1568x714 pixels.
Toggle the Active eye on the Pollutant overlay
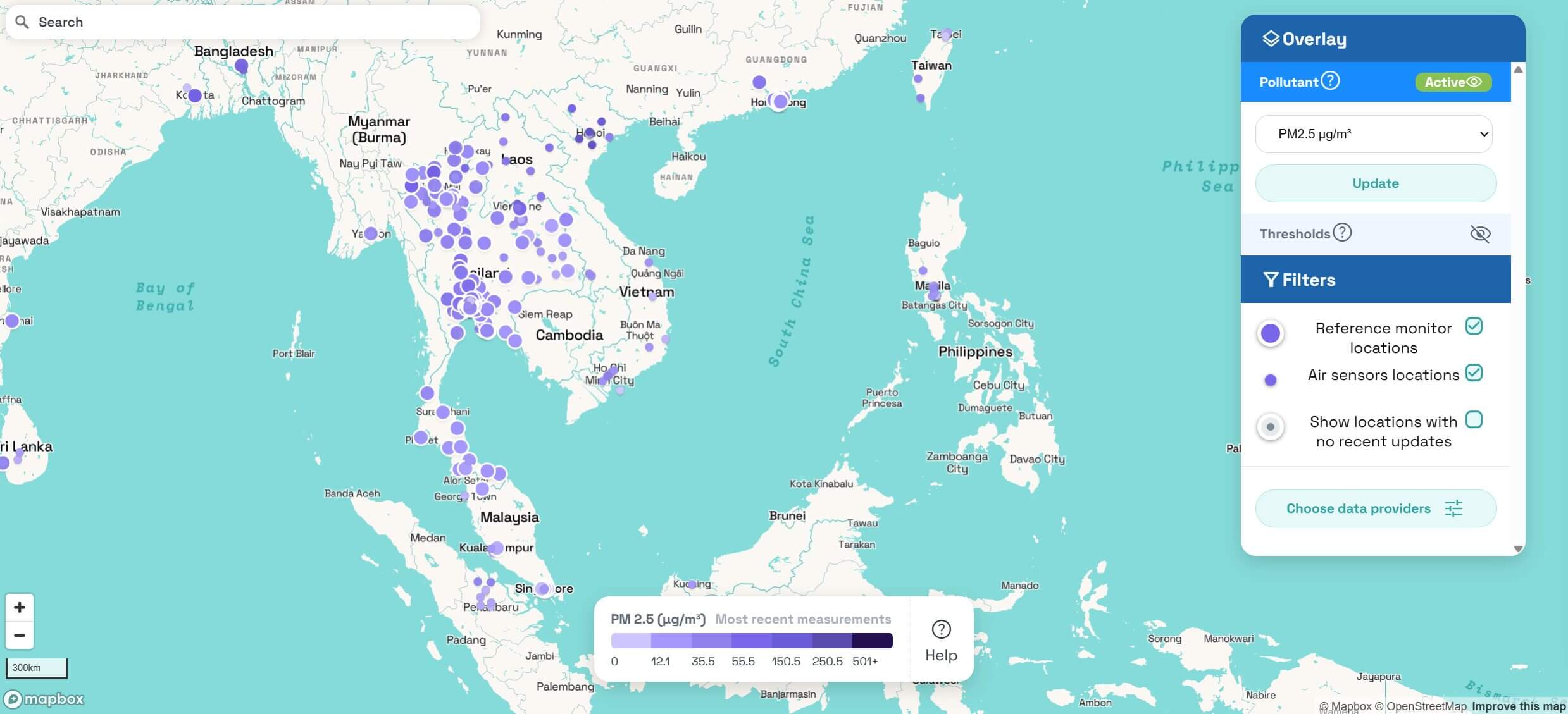[x=1474, y=81]
